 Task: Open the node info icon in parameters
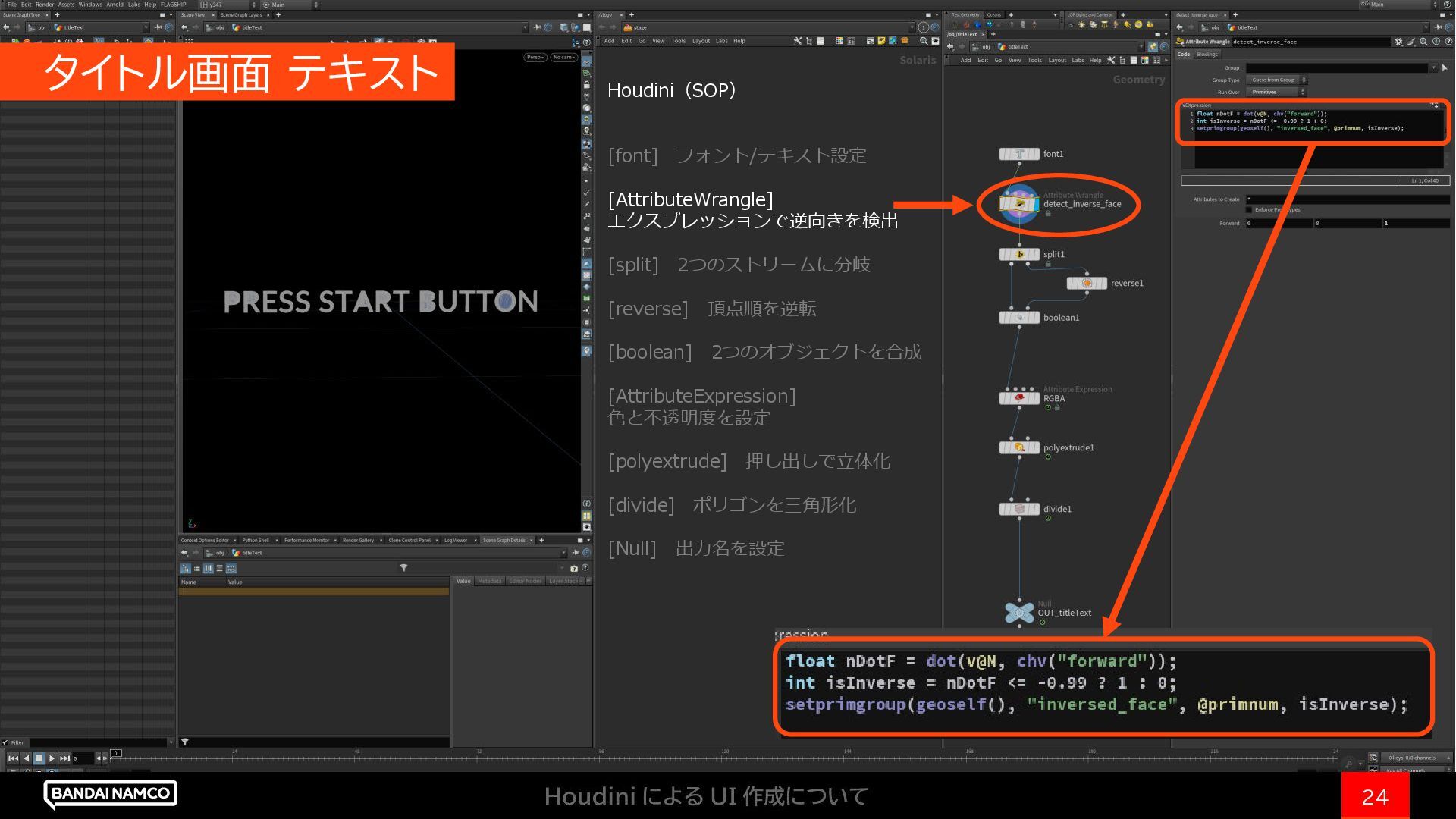tap(1436, 42)
